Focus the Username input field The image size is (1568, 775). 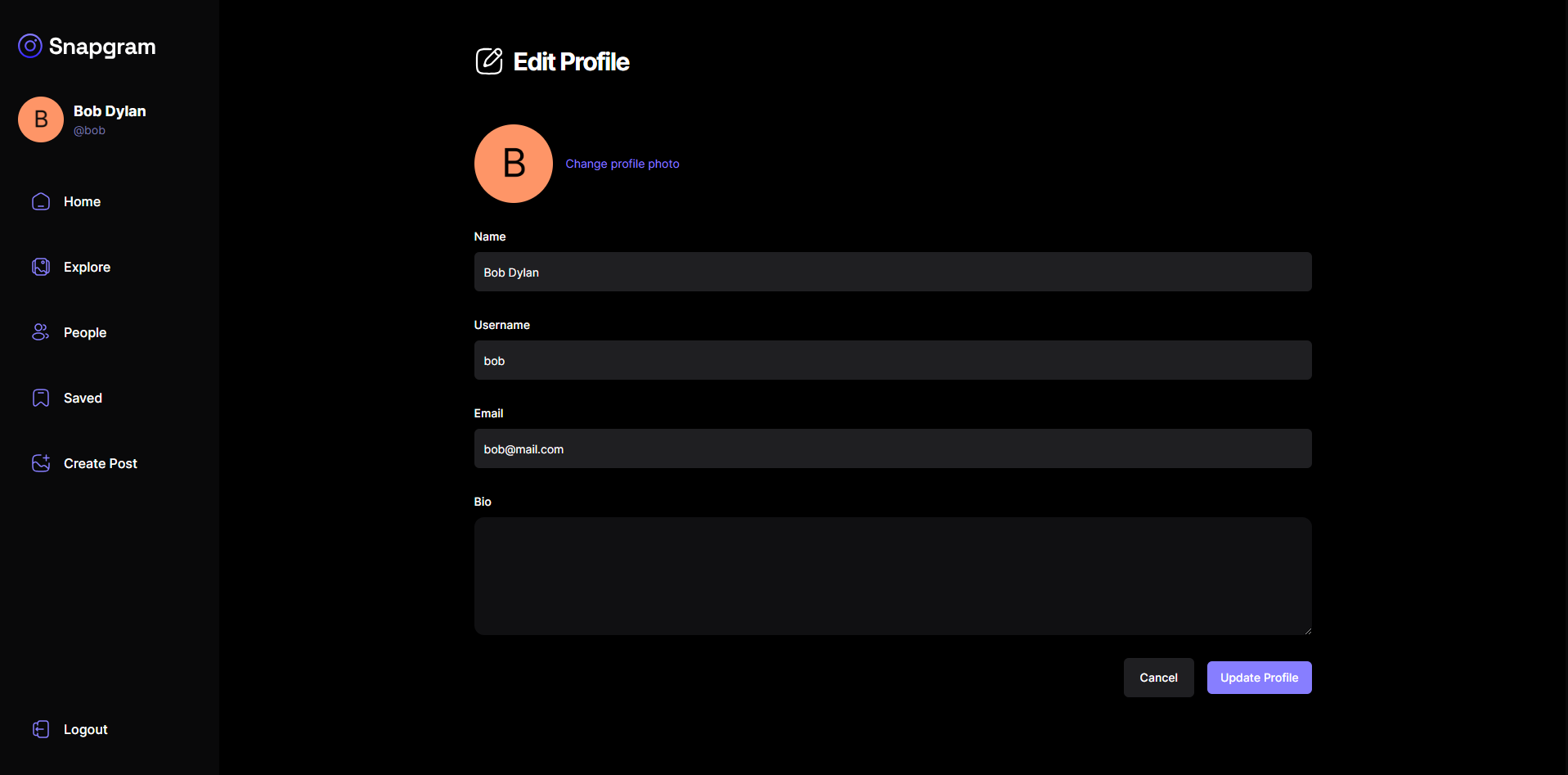pyautogui.click(x=892, y=360)
